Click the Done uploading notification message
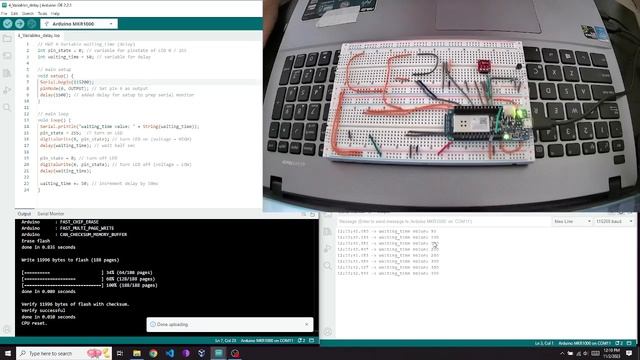640x360 pixels. (x=172, y=324)
